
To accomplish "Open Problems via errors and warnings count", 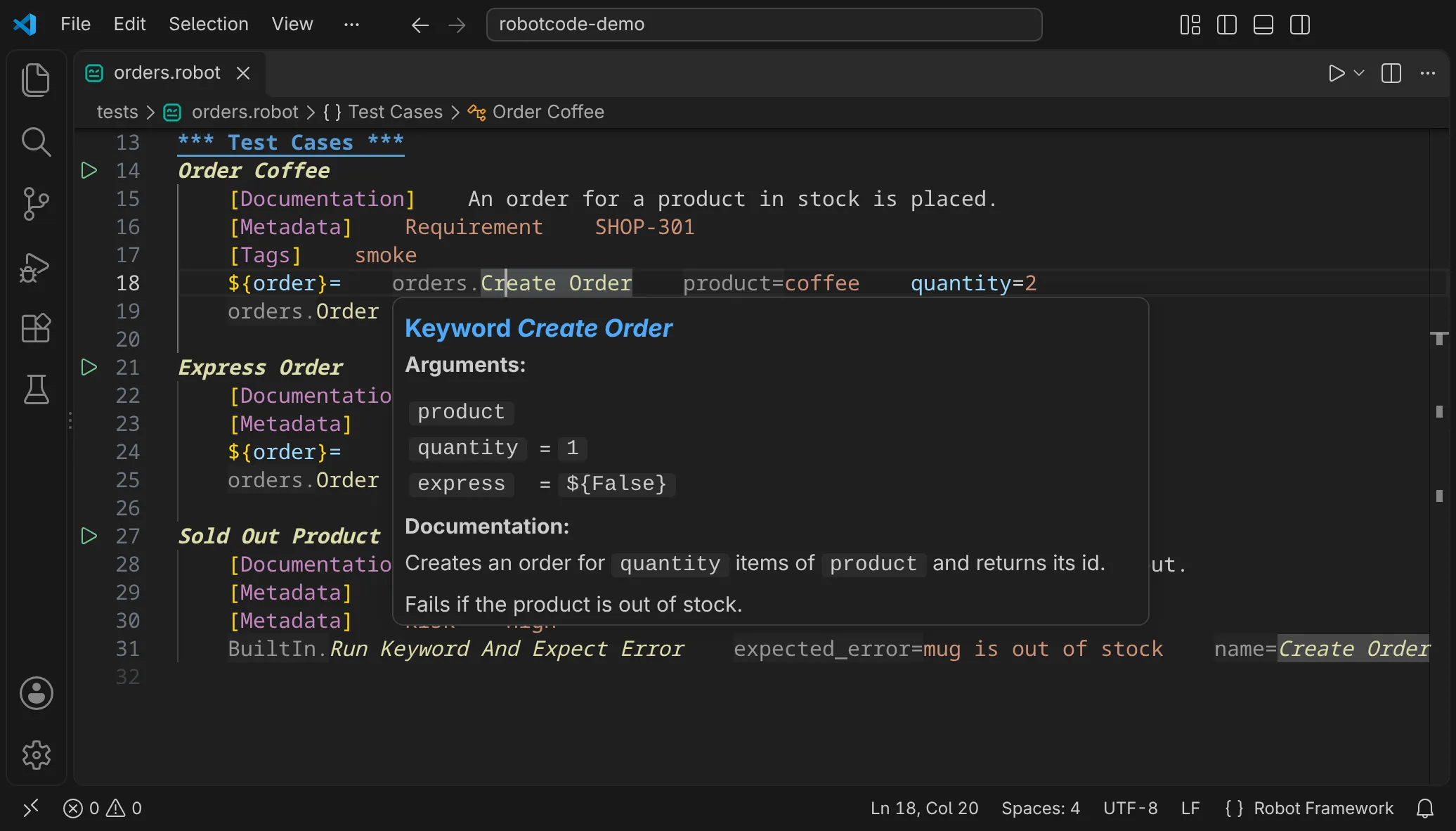I will [x=103, y=809].
